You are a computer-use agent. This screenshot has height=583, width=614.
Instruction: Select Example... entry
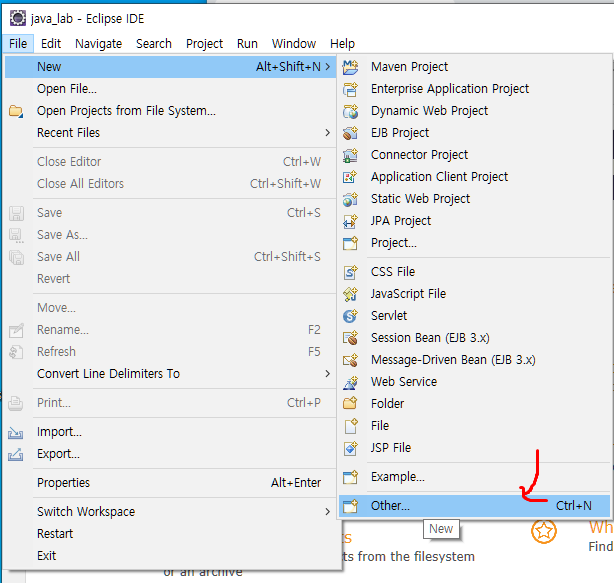tap(475, 477)
